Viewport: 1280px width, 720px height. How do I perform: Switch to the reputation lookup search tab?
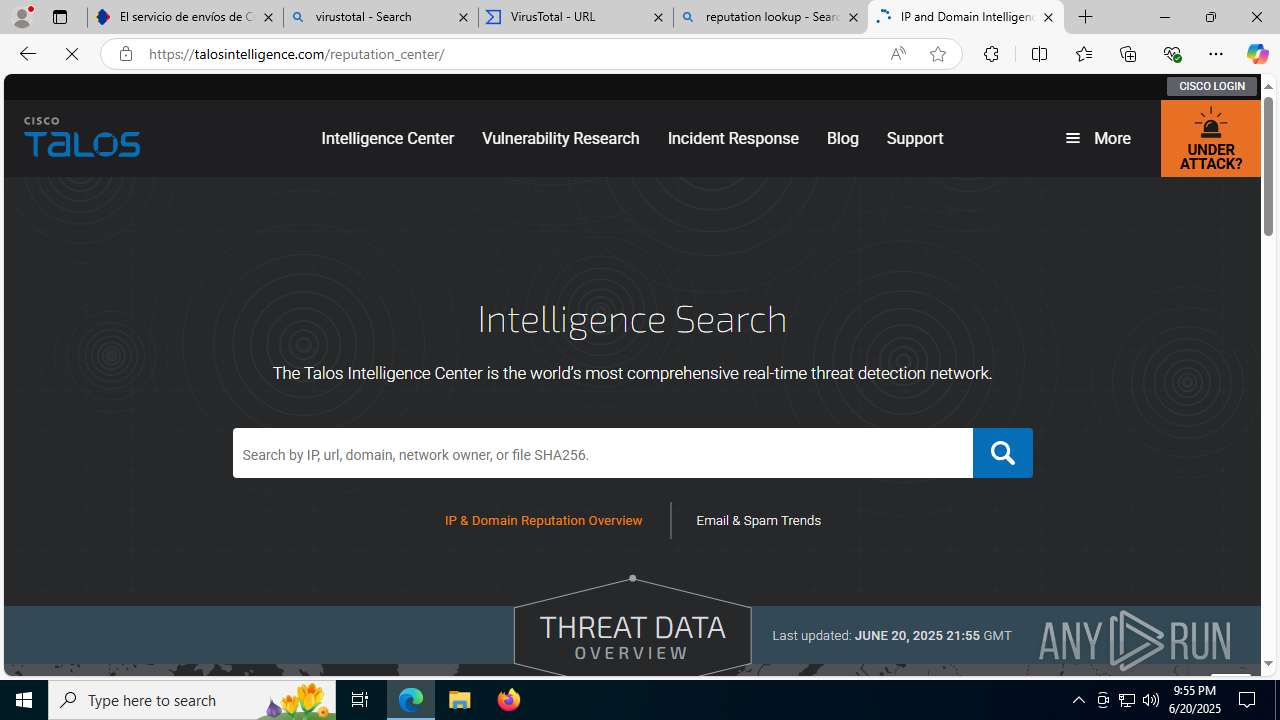(x=770, y=17)
